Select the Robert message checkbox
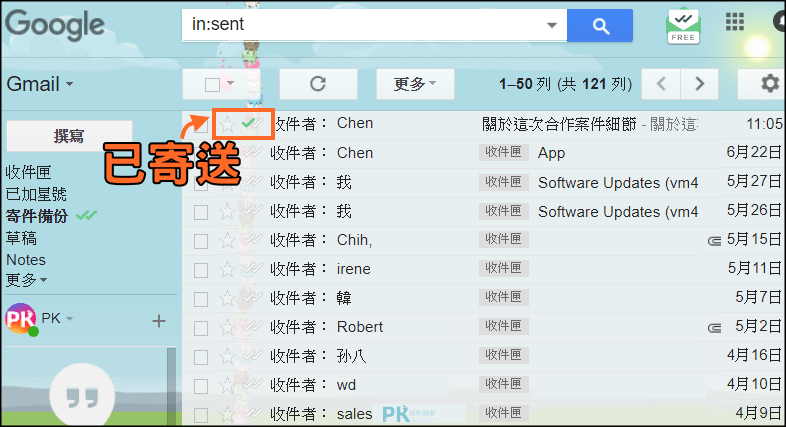786x427 pixels. click(201, 328)
